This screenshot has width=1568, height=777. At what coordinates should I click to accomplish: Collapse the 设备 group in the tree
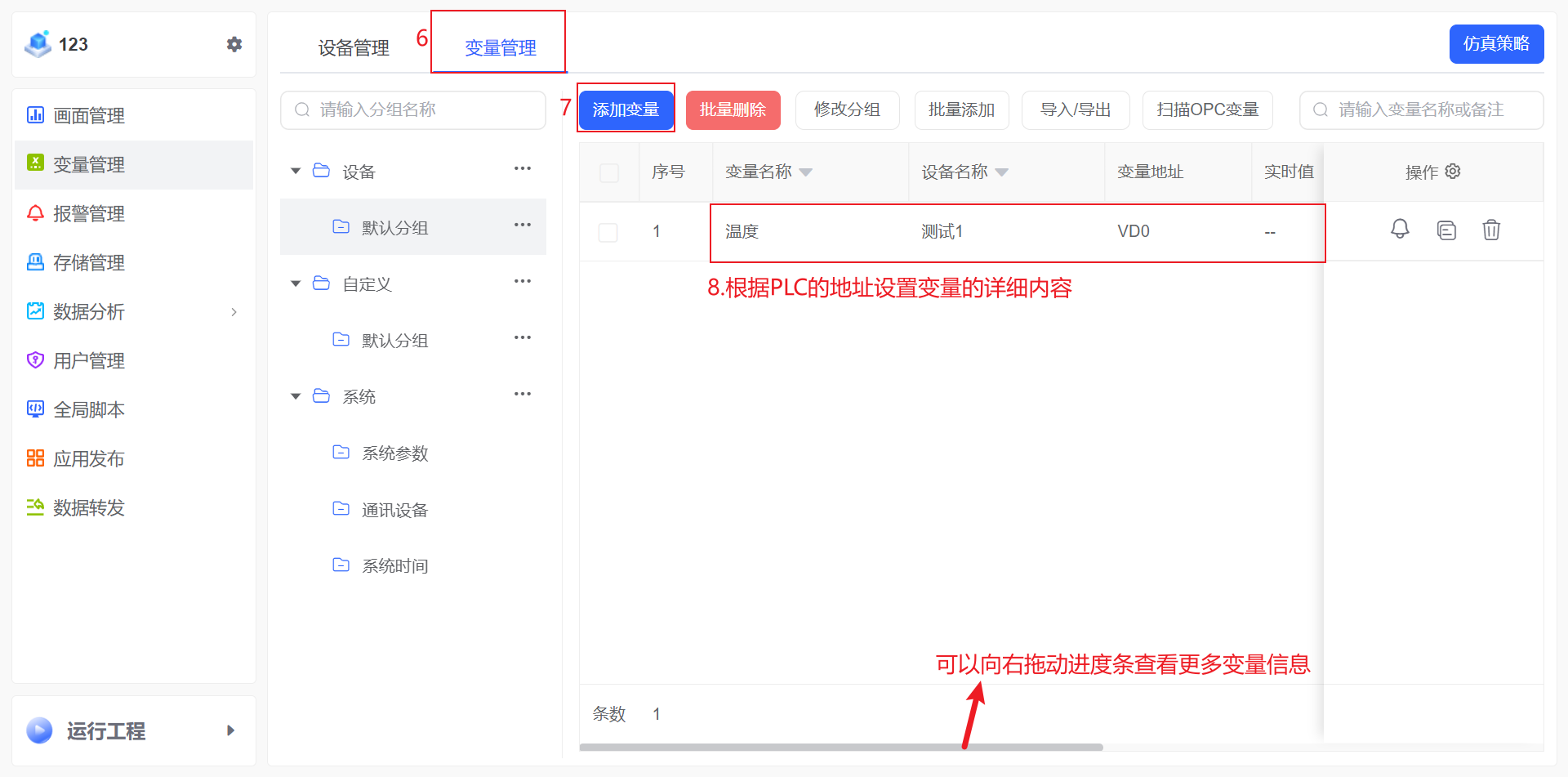click(x=296, y=171)
